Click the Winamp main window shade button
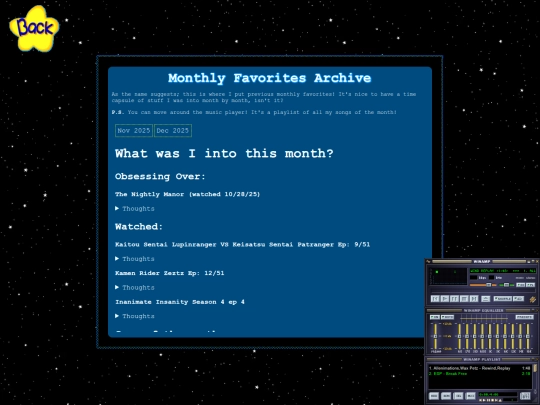Viewport: 540px width, 405px height. [x=533, y=261]
